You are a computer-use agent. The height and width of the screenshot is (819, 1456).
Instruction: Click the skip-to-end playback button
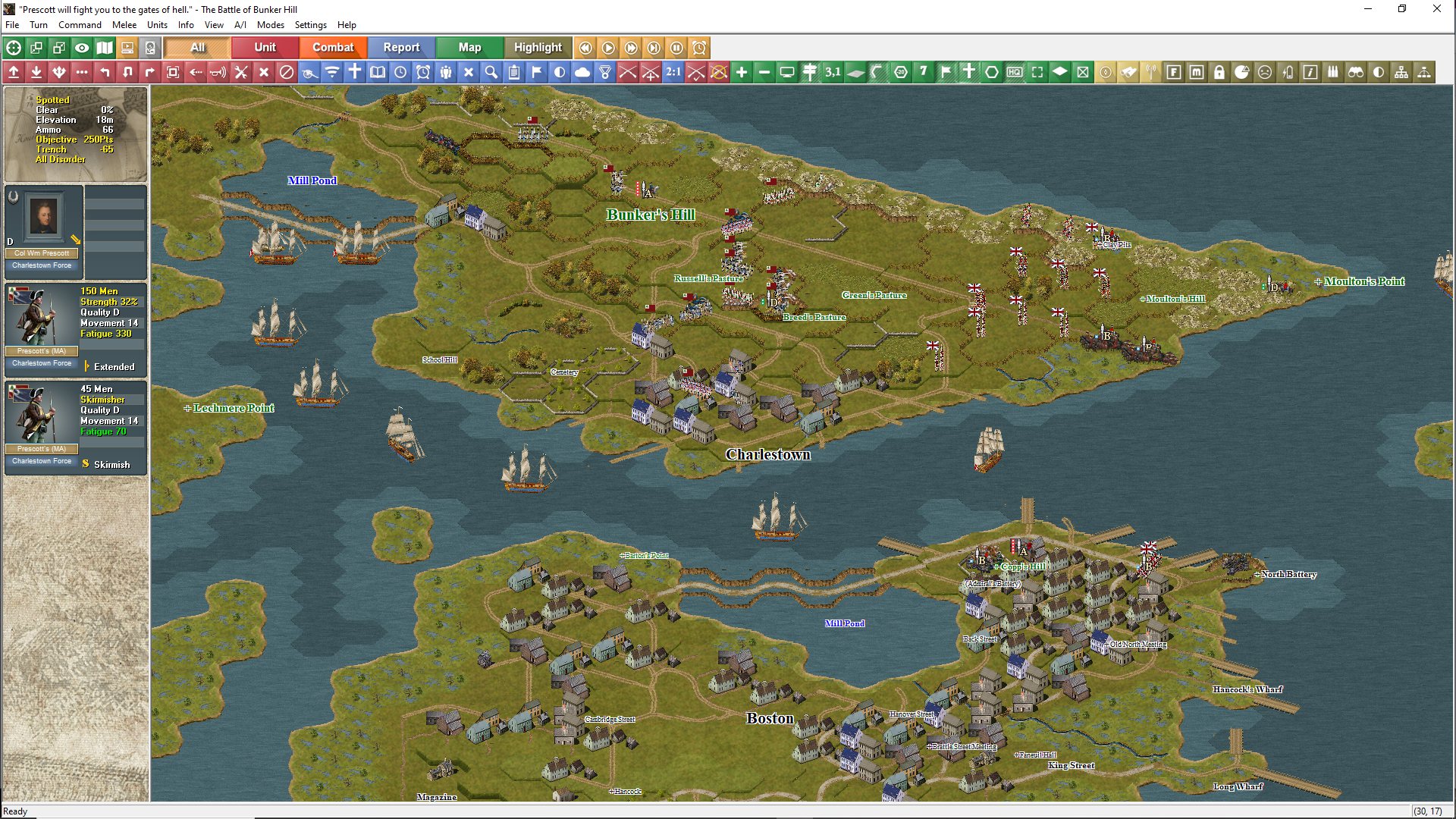pyautogui.click(x=654, y=48)
